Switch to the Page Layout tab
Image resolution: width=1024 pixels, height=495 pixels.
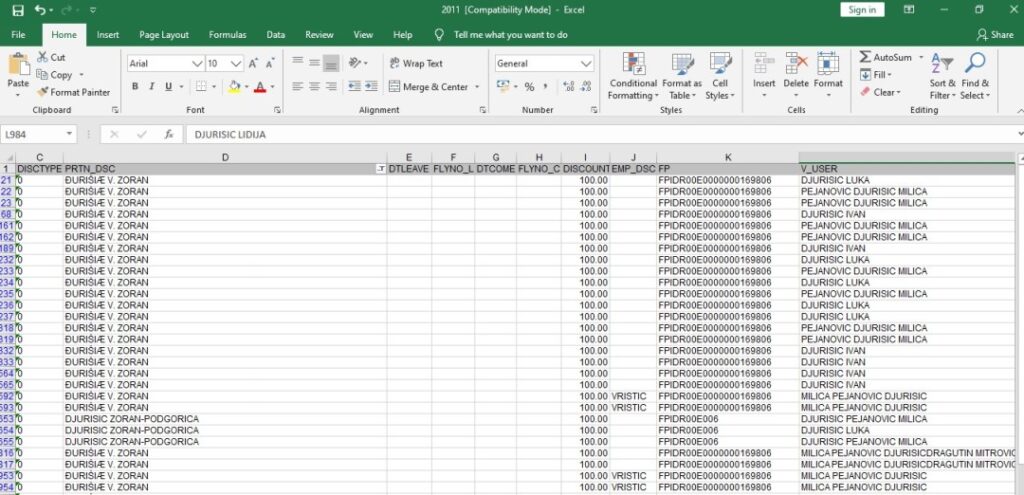click(x=164, y=35)
